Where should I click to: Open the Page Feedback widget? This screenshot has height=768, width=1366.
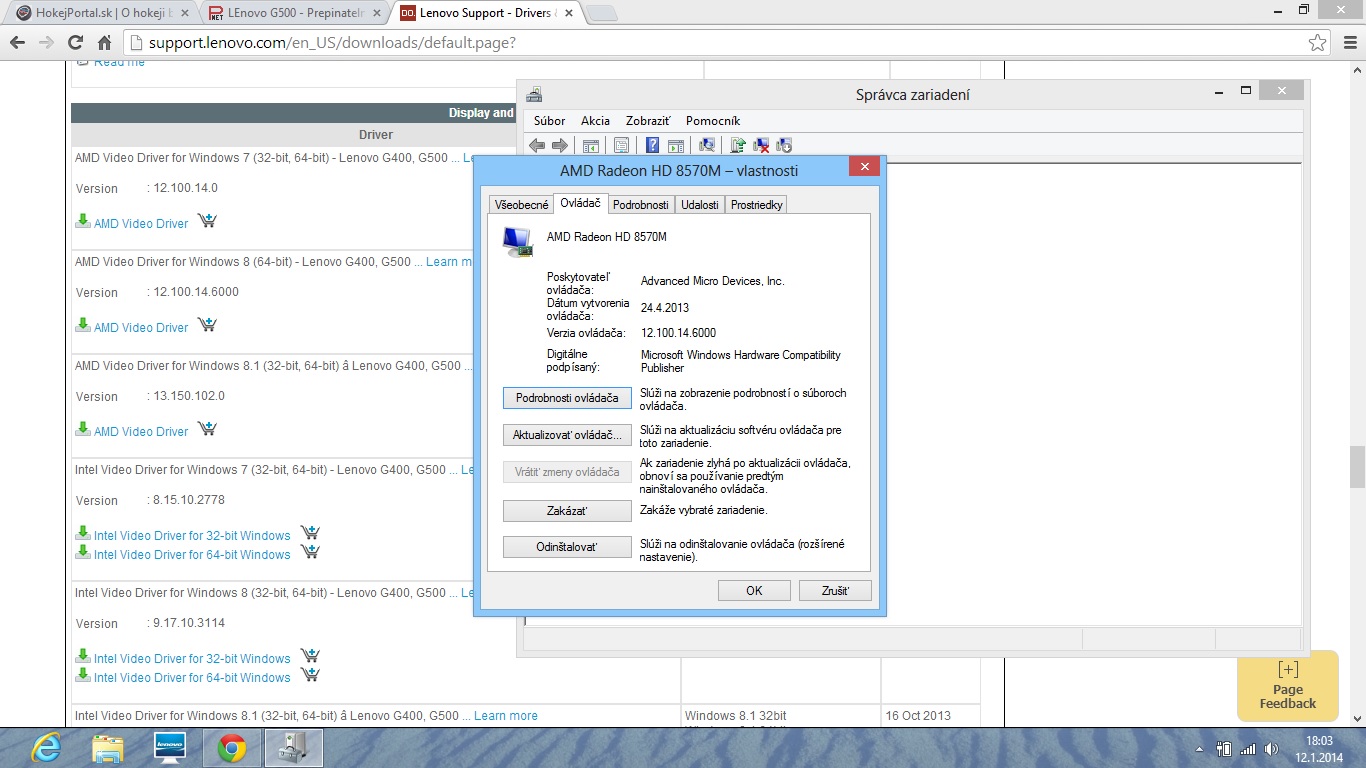coord(1288,685)
